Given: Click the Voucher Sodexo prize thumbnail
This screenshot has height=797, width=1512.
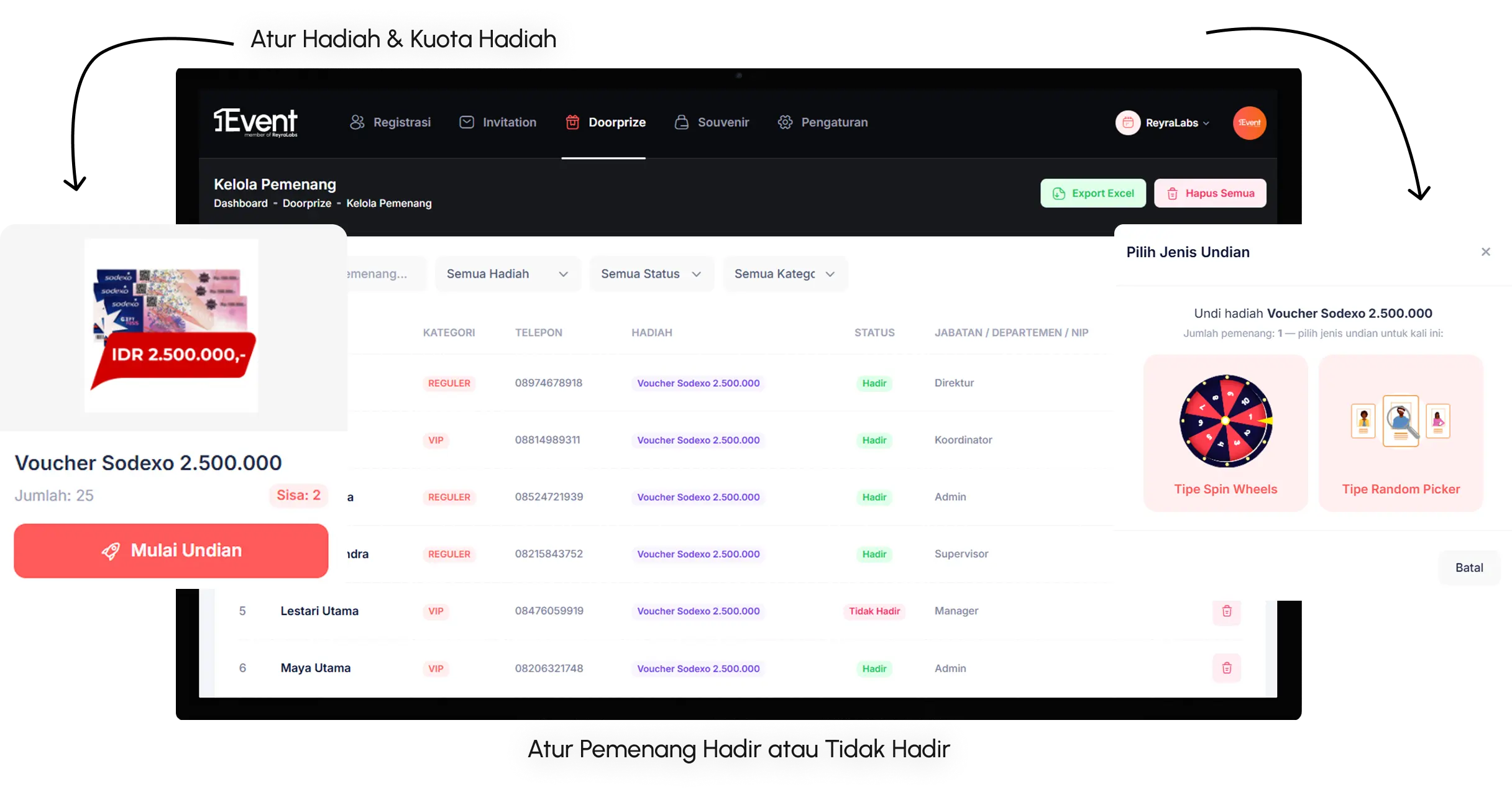Looking at the screenshot, I should [172, 326].
